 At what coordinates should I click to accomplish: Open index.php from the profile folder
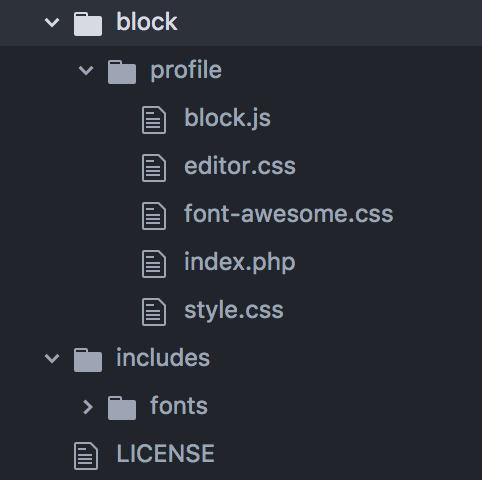[240, 263]
